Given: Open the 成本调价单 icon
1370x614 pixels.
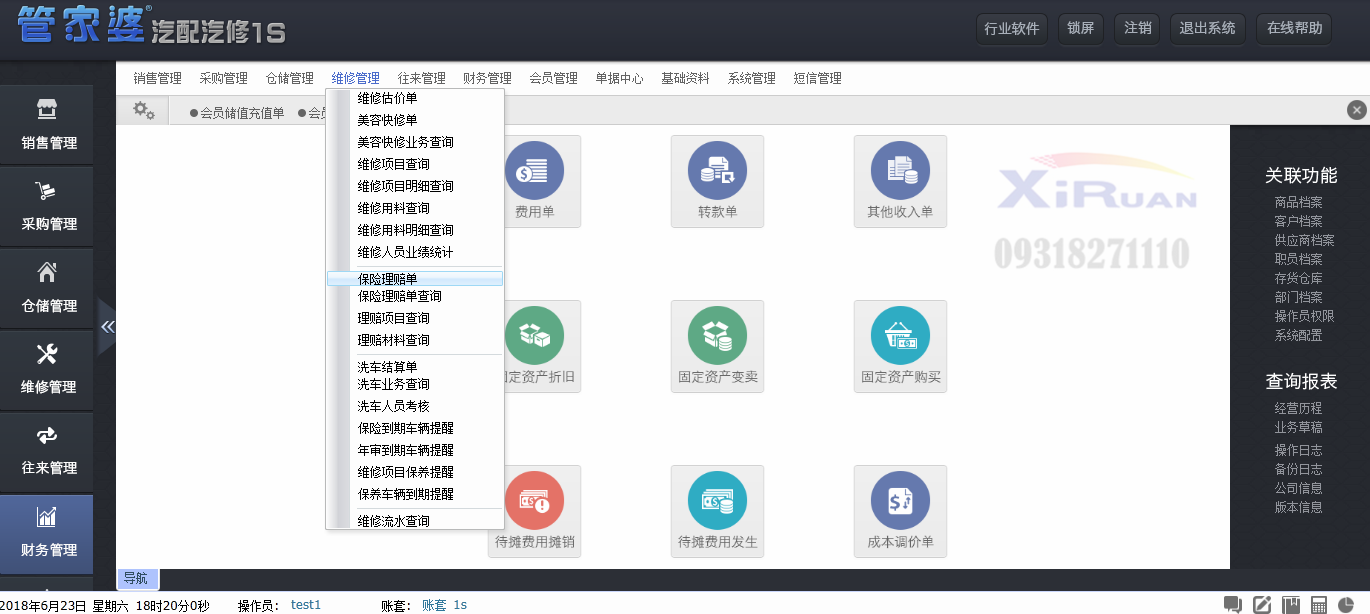Looking at the screenshot, I should pyautogui.click(x=900, y=510).
